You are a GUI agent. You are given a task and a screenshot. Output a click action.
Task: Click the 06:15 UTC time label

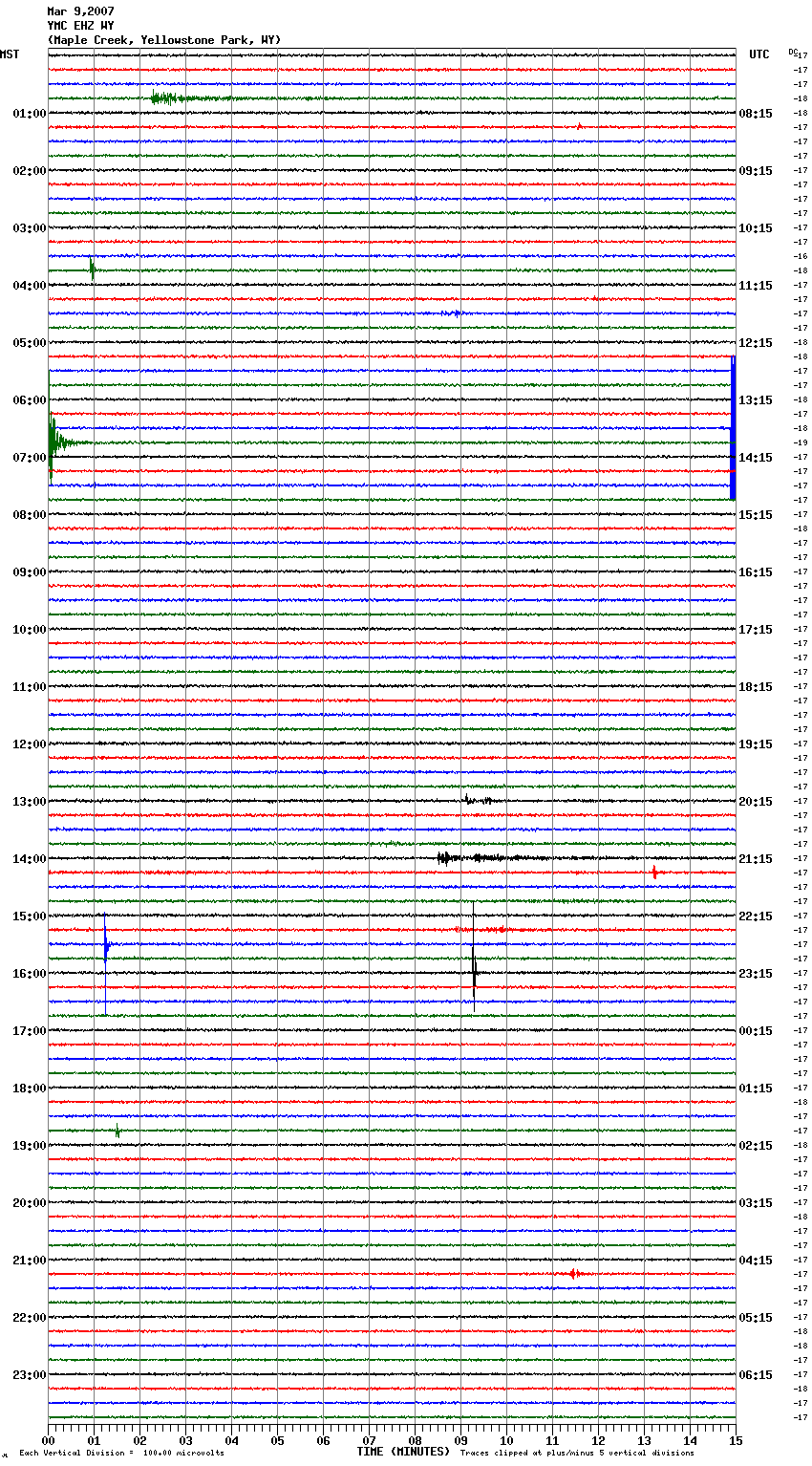click(756, 1375)
